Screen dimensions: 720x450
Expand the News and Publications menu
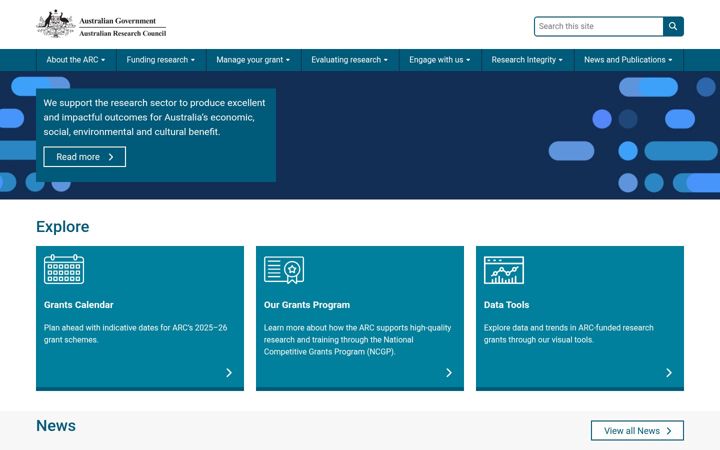click(x=628, y=60)
